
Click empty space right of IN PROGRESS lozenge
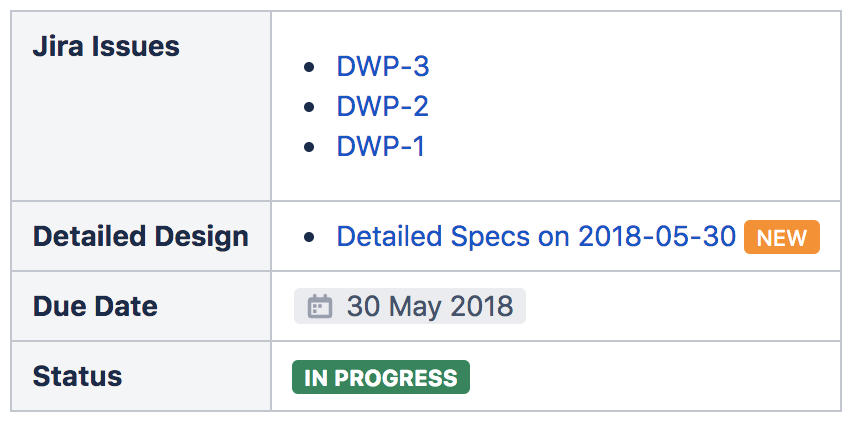[650, 377]
